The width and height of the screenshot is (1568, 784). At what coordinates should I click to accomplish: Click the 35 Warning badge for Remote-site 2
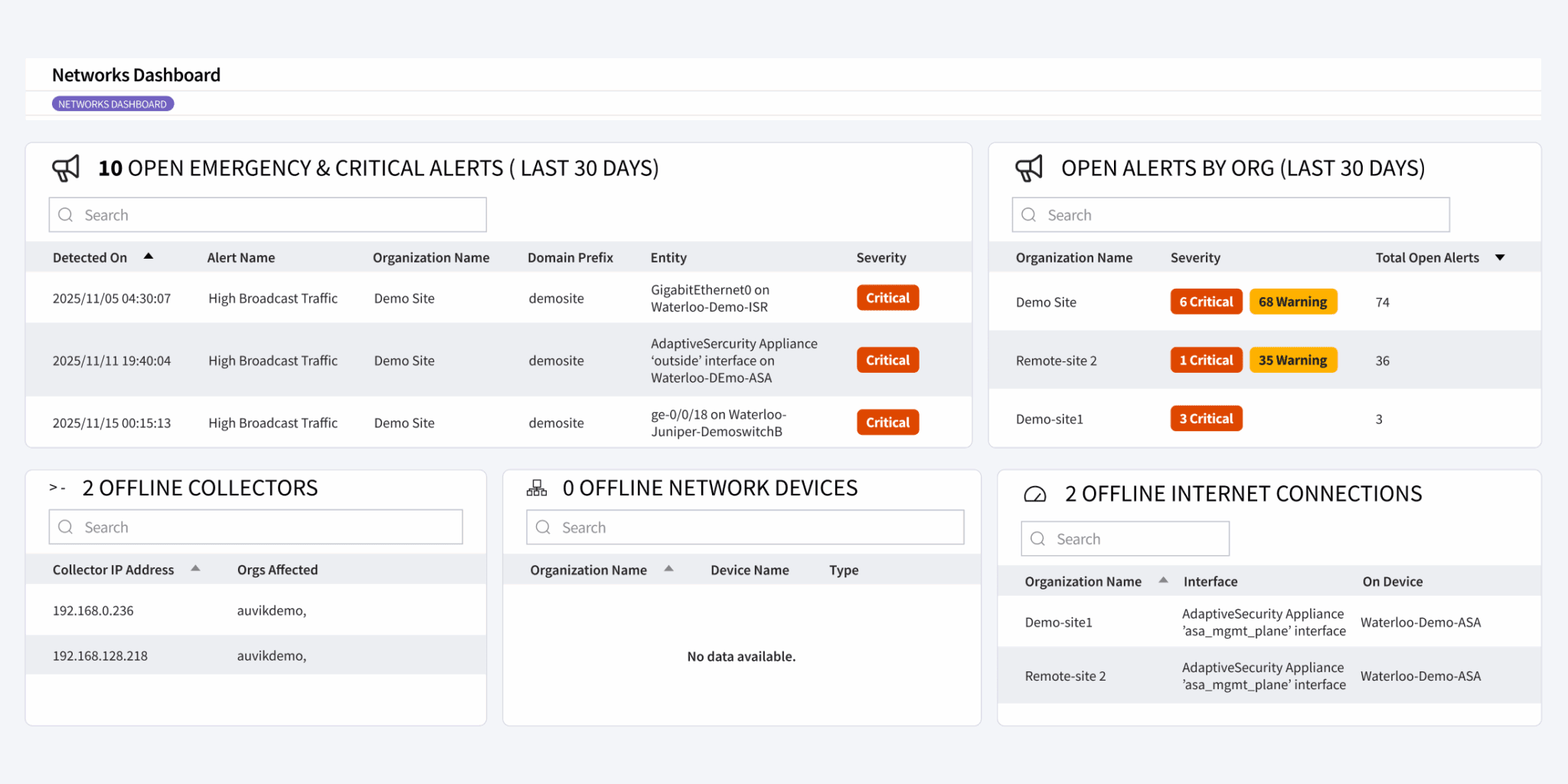(x=1293, y=360)
